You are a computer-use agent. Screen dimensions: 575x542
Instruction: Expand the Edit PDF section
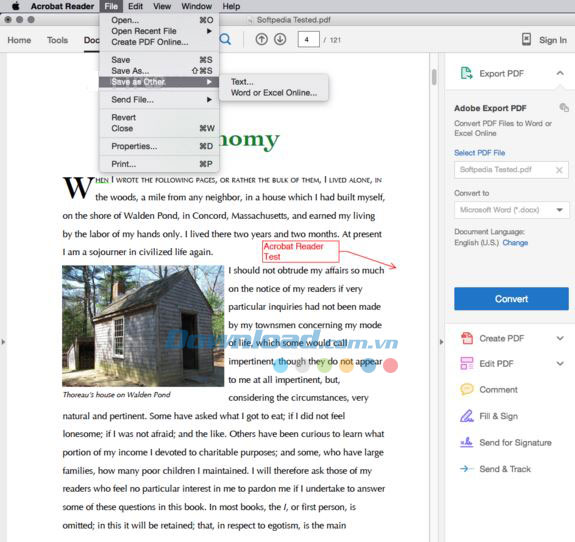(x=560, y=363)
